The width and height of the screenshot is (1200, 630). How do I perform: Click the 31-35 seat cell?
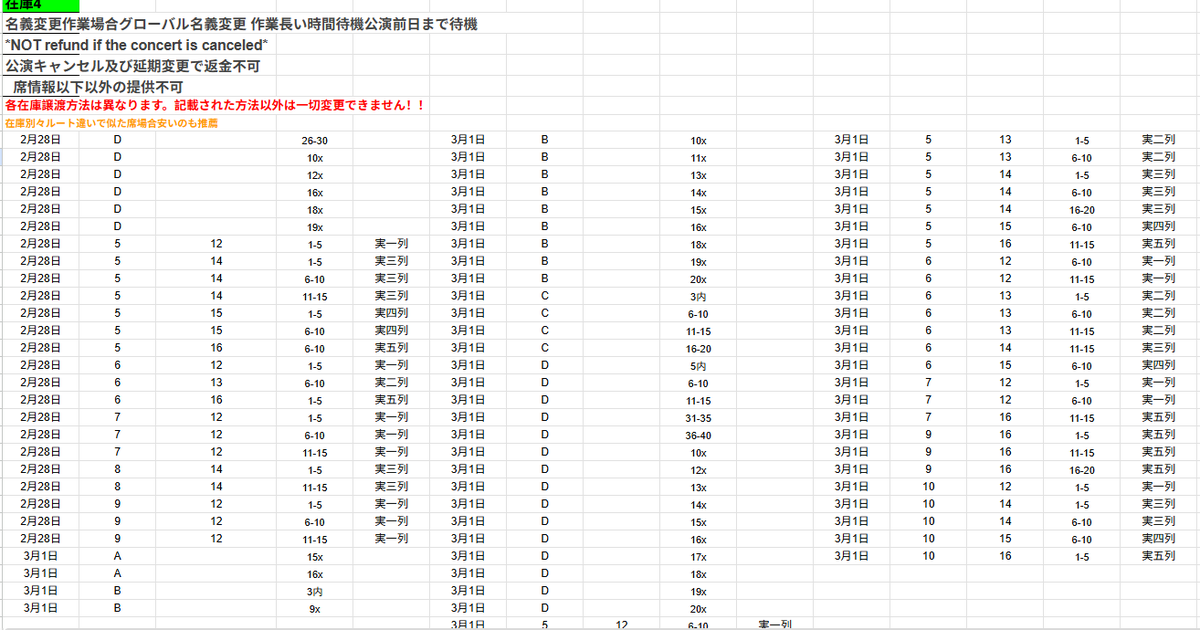(698, 418)
